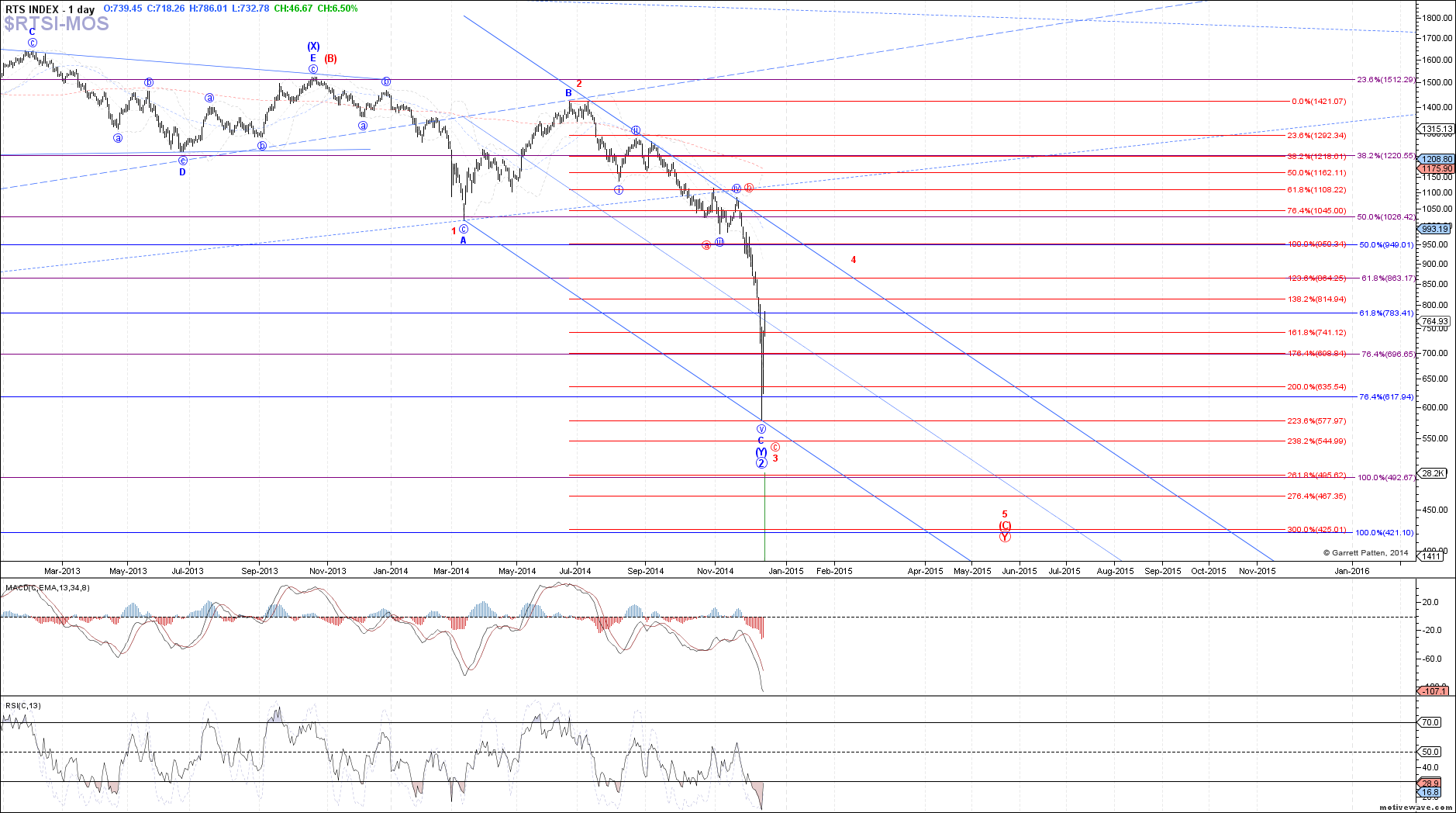Click the Aug-2015 date axis label

1116,571
